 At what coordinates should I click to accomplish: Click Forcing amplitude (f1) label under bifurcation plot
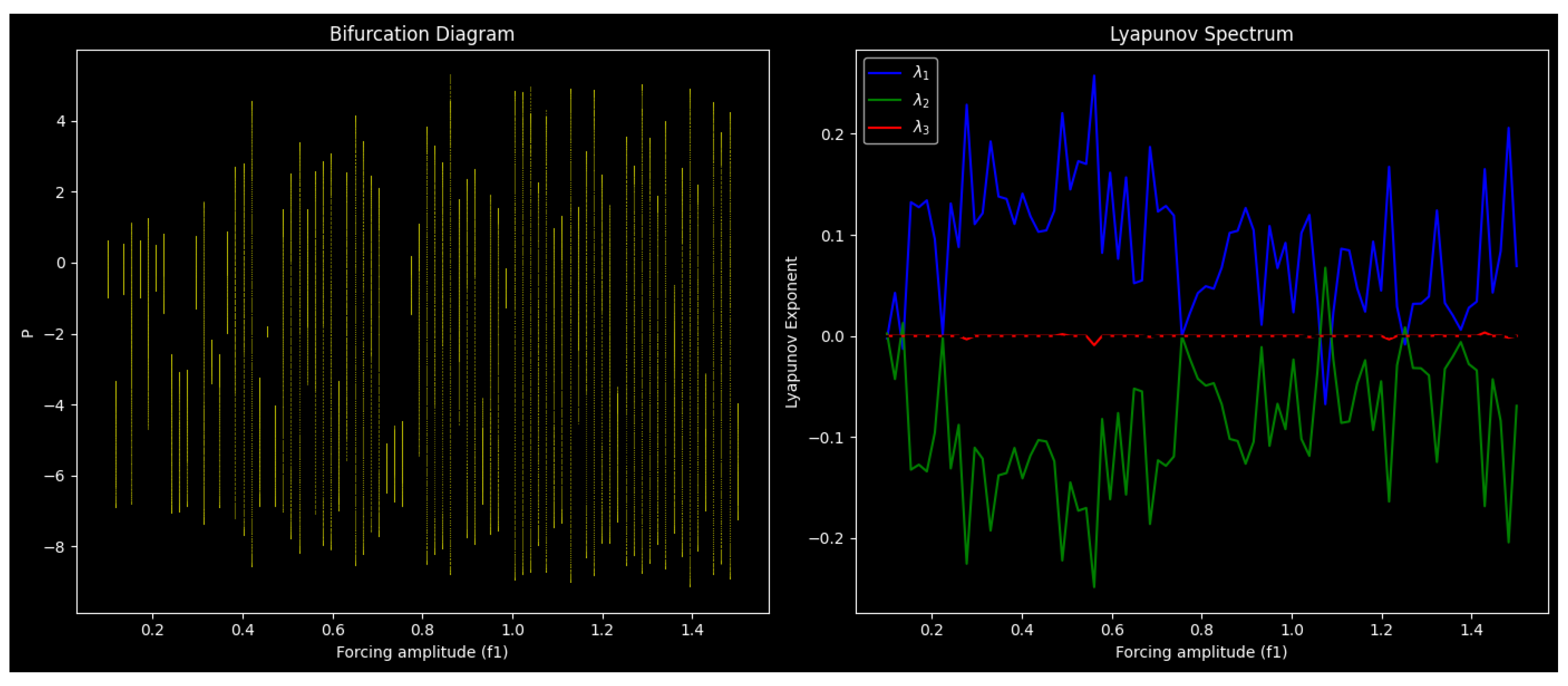pos(422,652)
